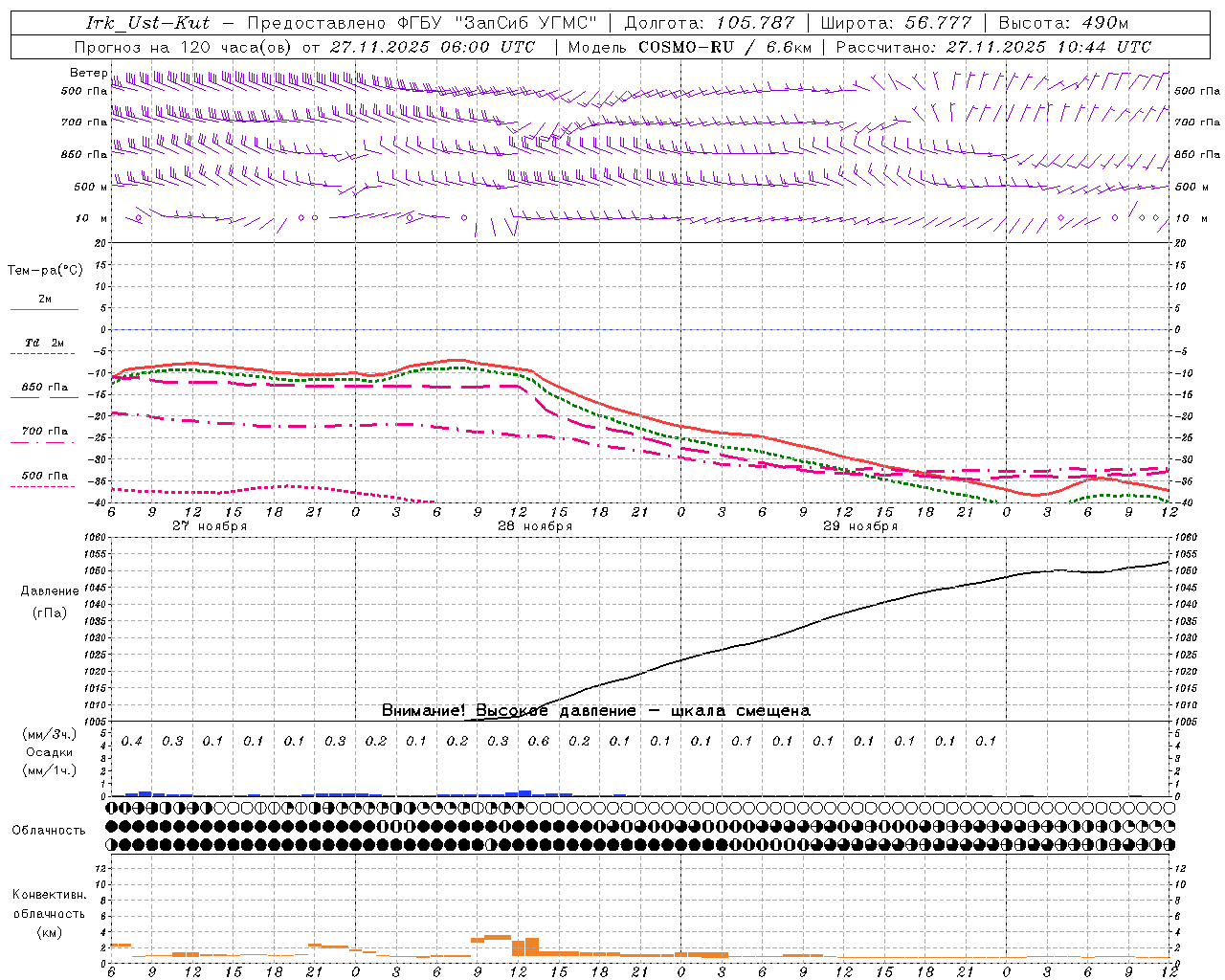1225x980 pixels.
Task: Click the longitude value Долгота: 105.787
Action: pyautogui.click(x=709, y=23)
